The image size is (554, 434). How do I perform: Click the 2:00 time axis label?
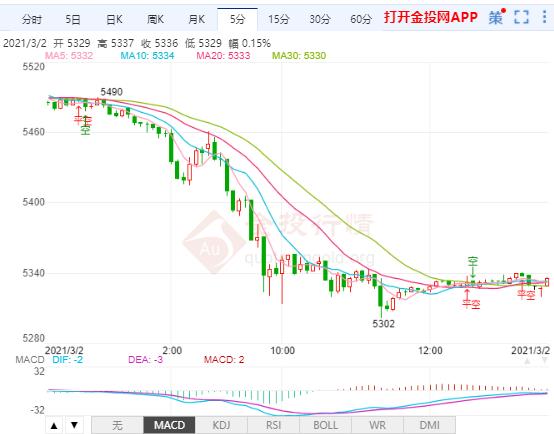[172, 351]
